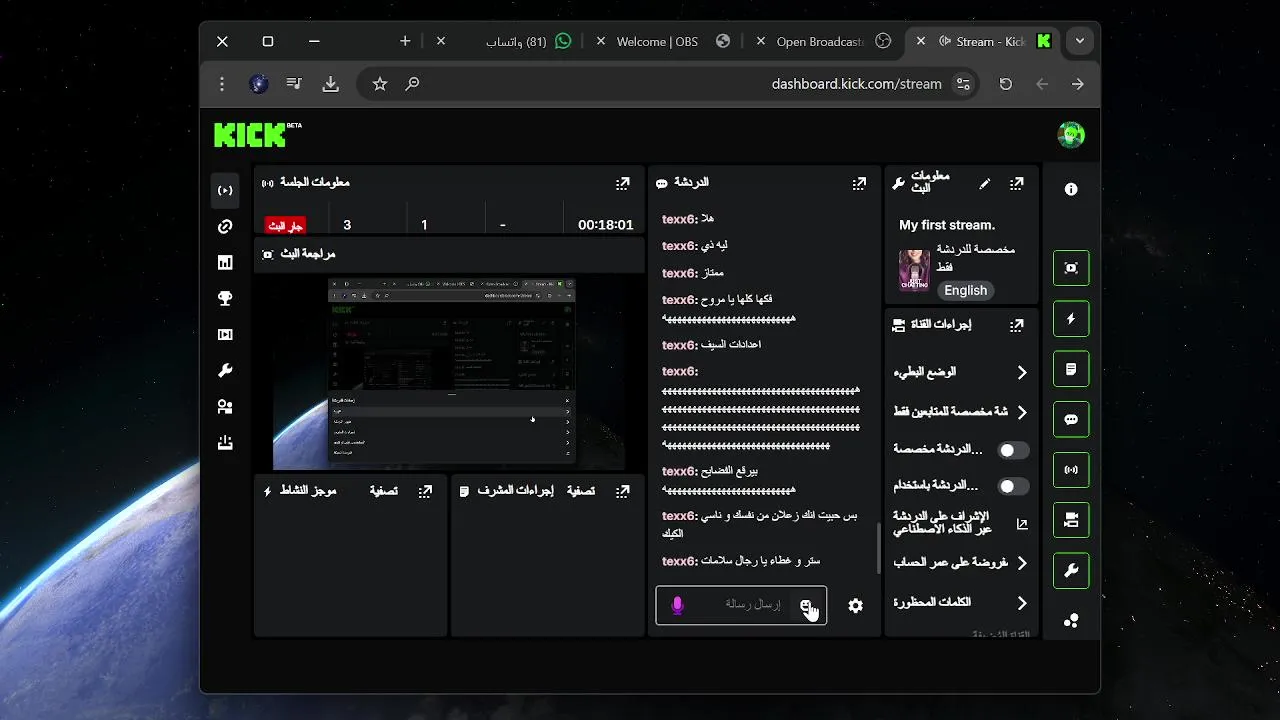Pop out the إجراءات القناة panel
Image resolution: width=1280 pixels, height=720 pixels.
click(1017, 325)
